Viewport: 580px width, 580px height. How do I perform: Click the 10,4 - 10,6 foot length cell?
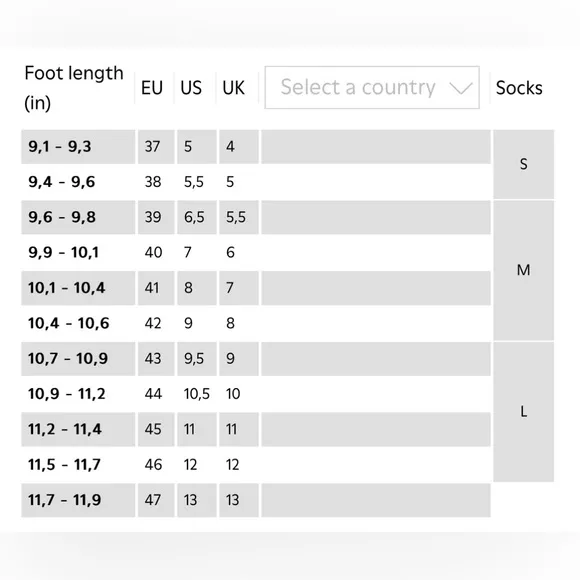coord(78,323)
